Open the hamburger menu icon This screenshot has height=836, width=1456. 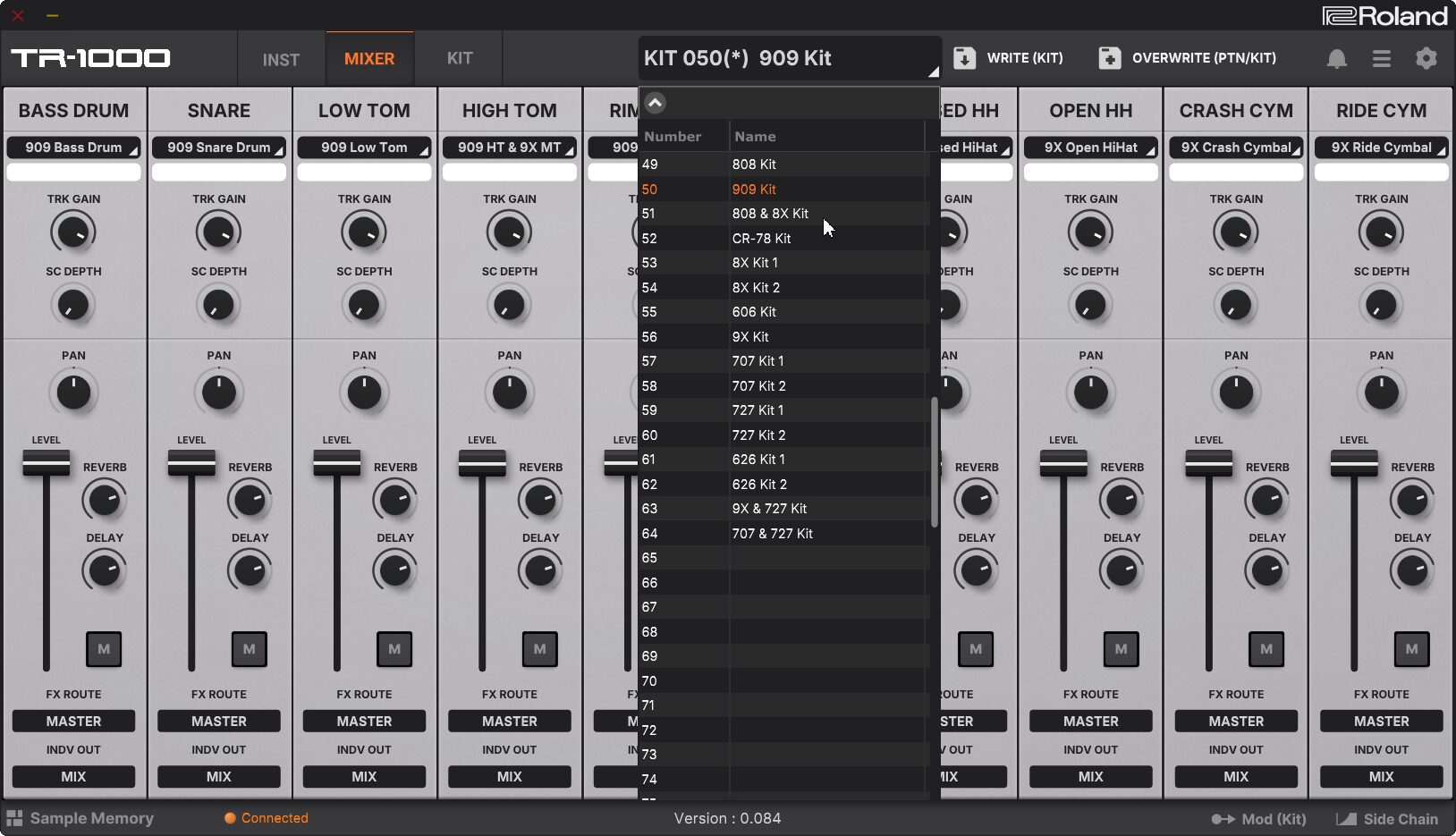click(1381, 59)
